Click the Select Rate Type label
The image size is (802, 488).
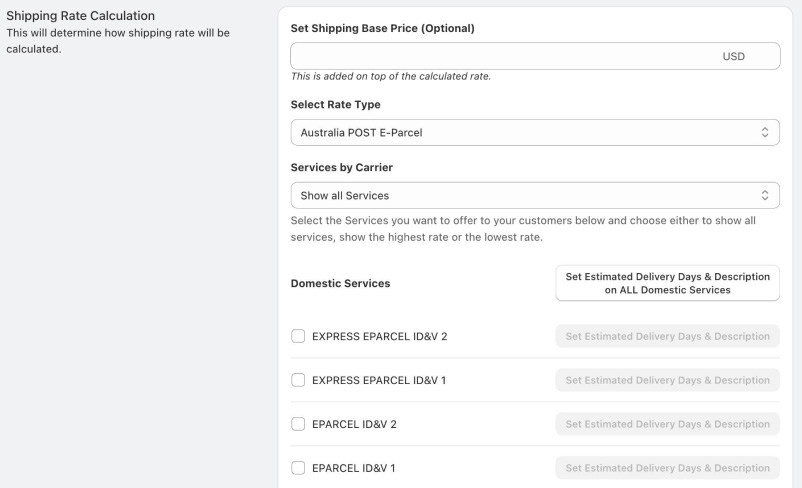(x=336, y=104)
